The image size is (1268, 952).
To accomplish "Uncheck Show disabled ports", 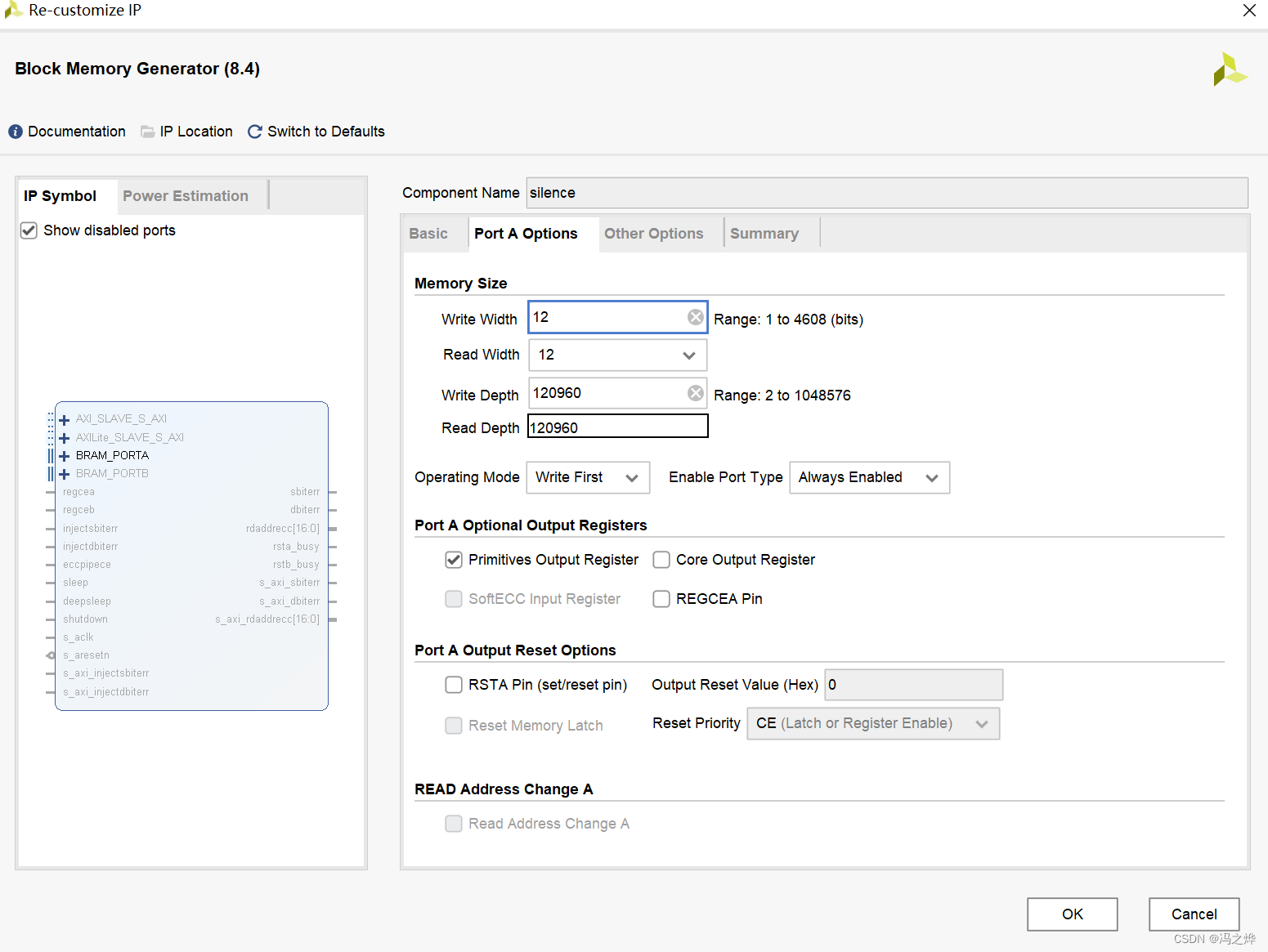I will tap(29, 230).
